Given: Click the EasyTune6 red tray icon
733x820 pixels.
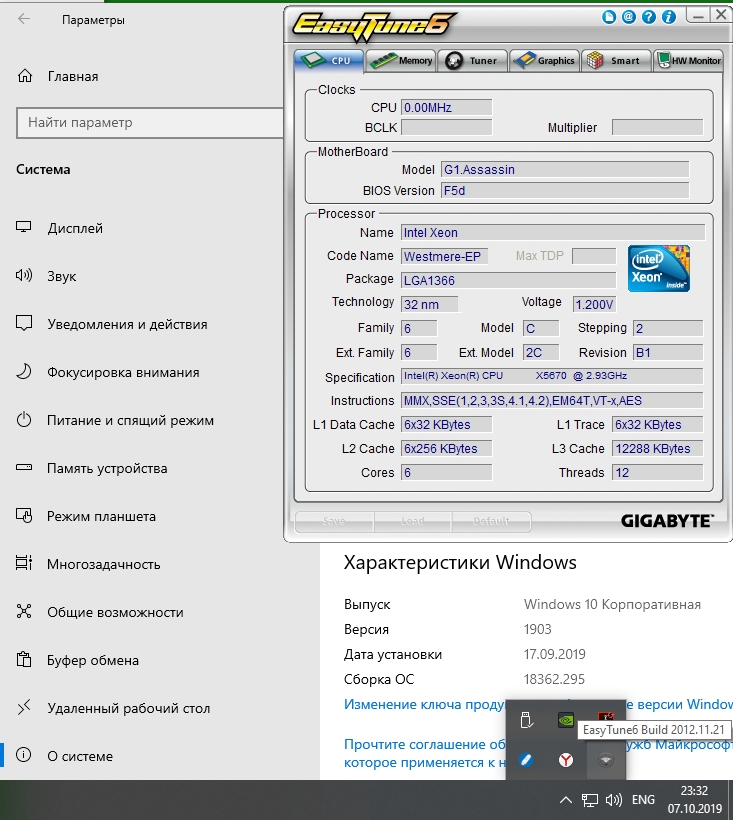Looking at the screenshot, I should 605,717.
